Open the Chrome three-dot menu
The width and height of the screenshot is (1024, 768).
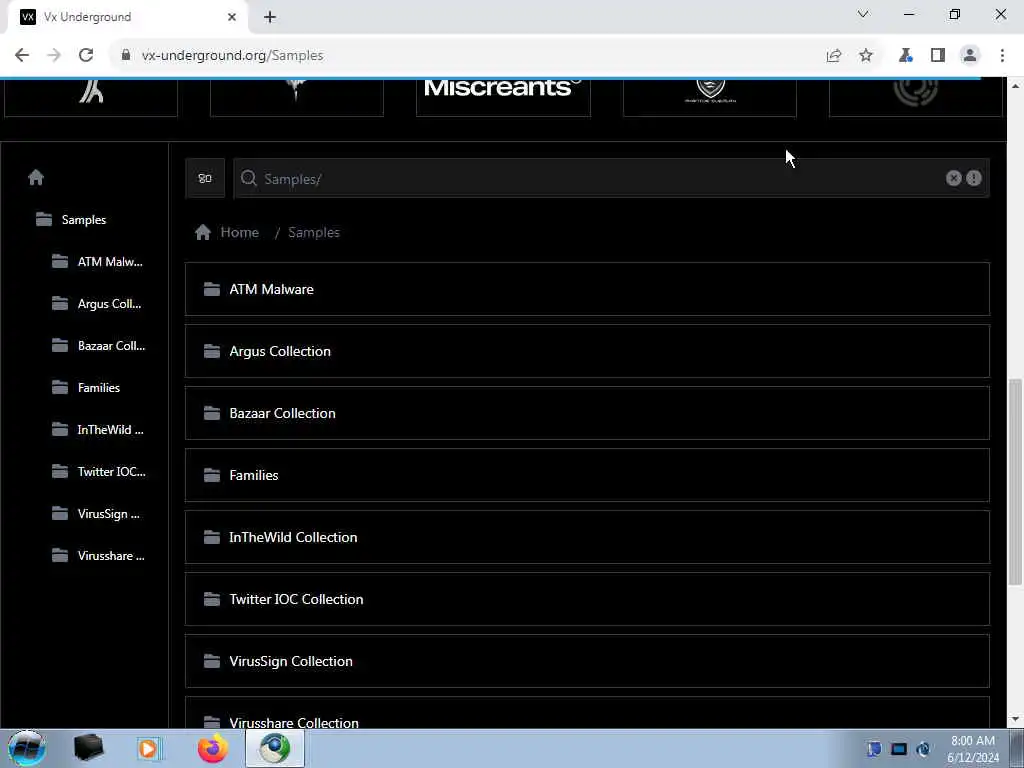1002,56
